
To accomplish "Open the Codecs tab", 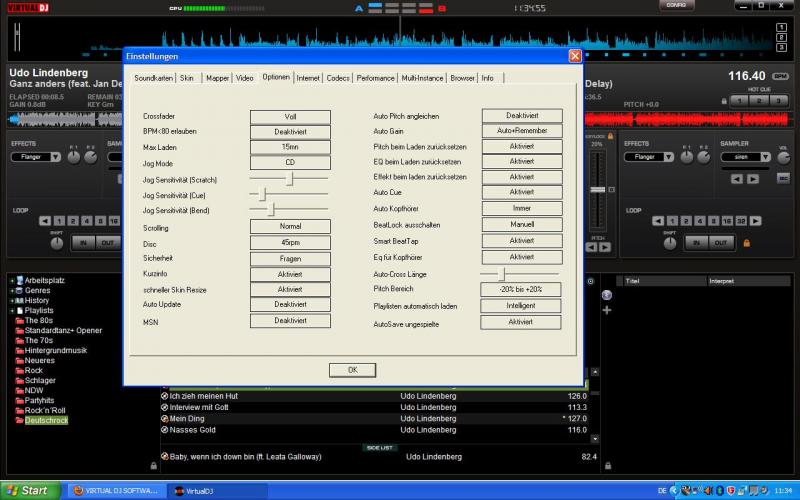I will click(x=338, y=78).
